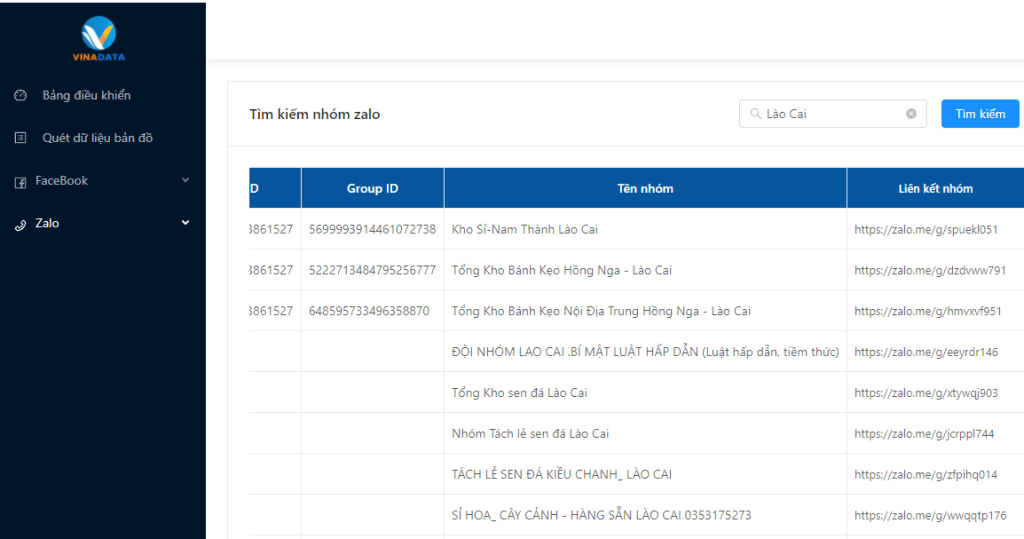Clear the search text with the X icon

click(911, 114)
